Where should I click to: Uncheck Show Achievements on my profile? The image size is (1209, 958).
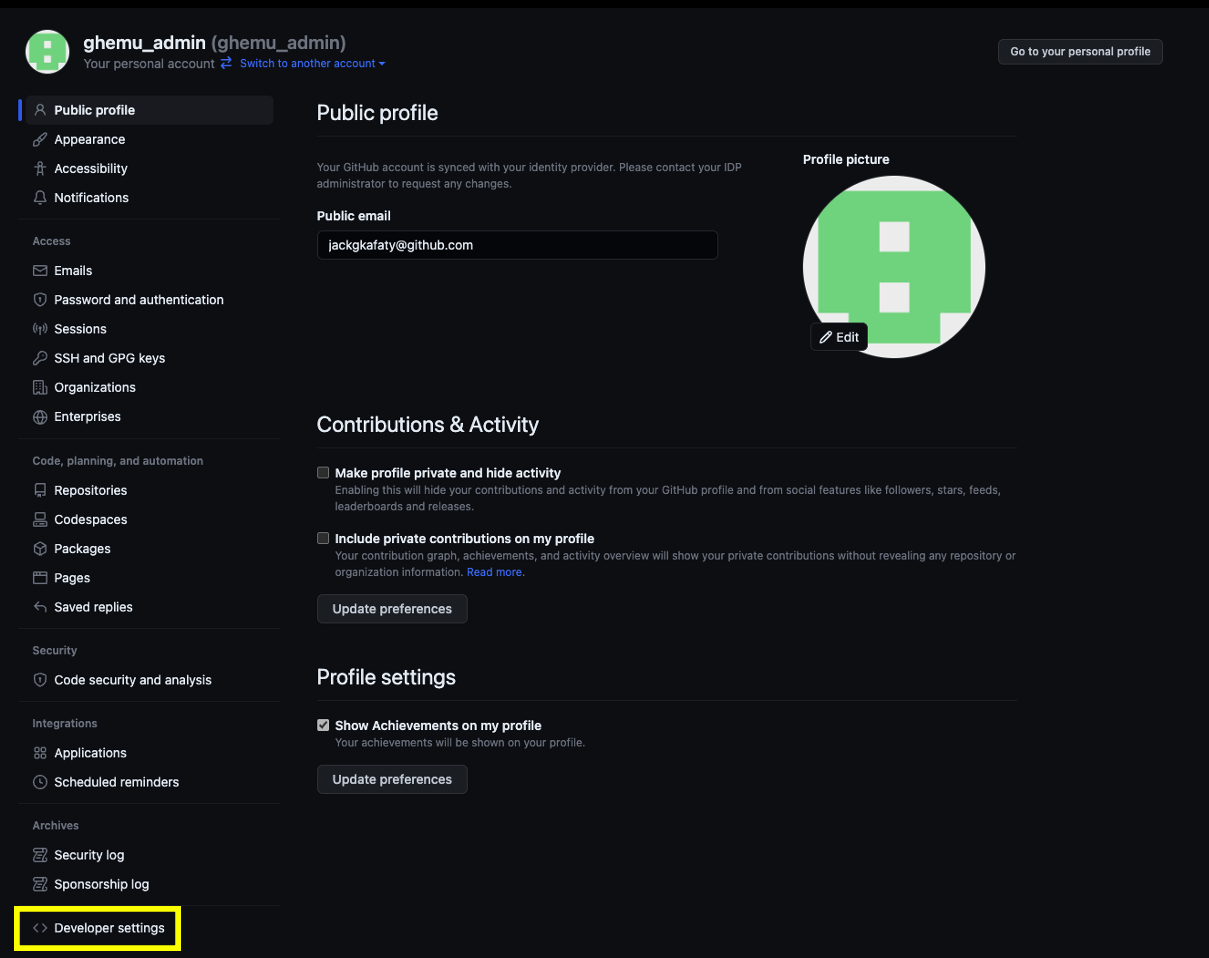pyautogui.click(x=323, y=725)
